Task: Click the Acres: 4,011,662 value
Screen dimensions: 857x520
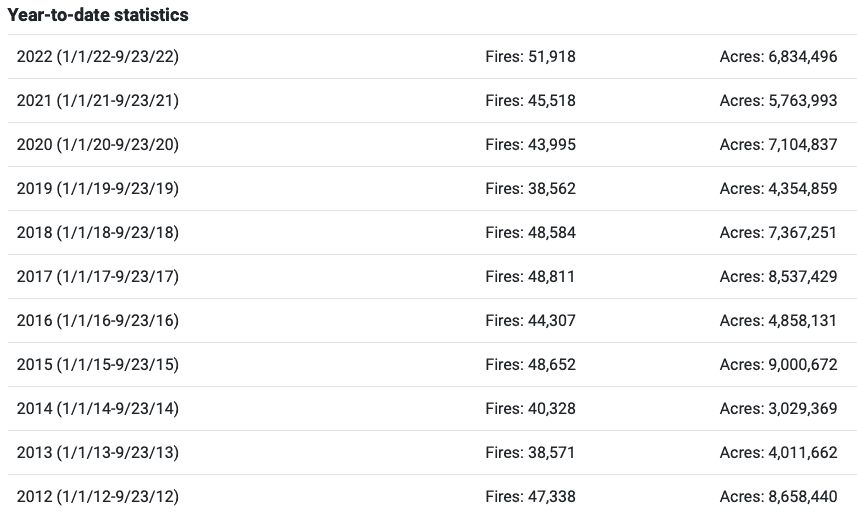Action: coord(778,453)
